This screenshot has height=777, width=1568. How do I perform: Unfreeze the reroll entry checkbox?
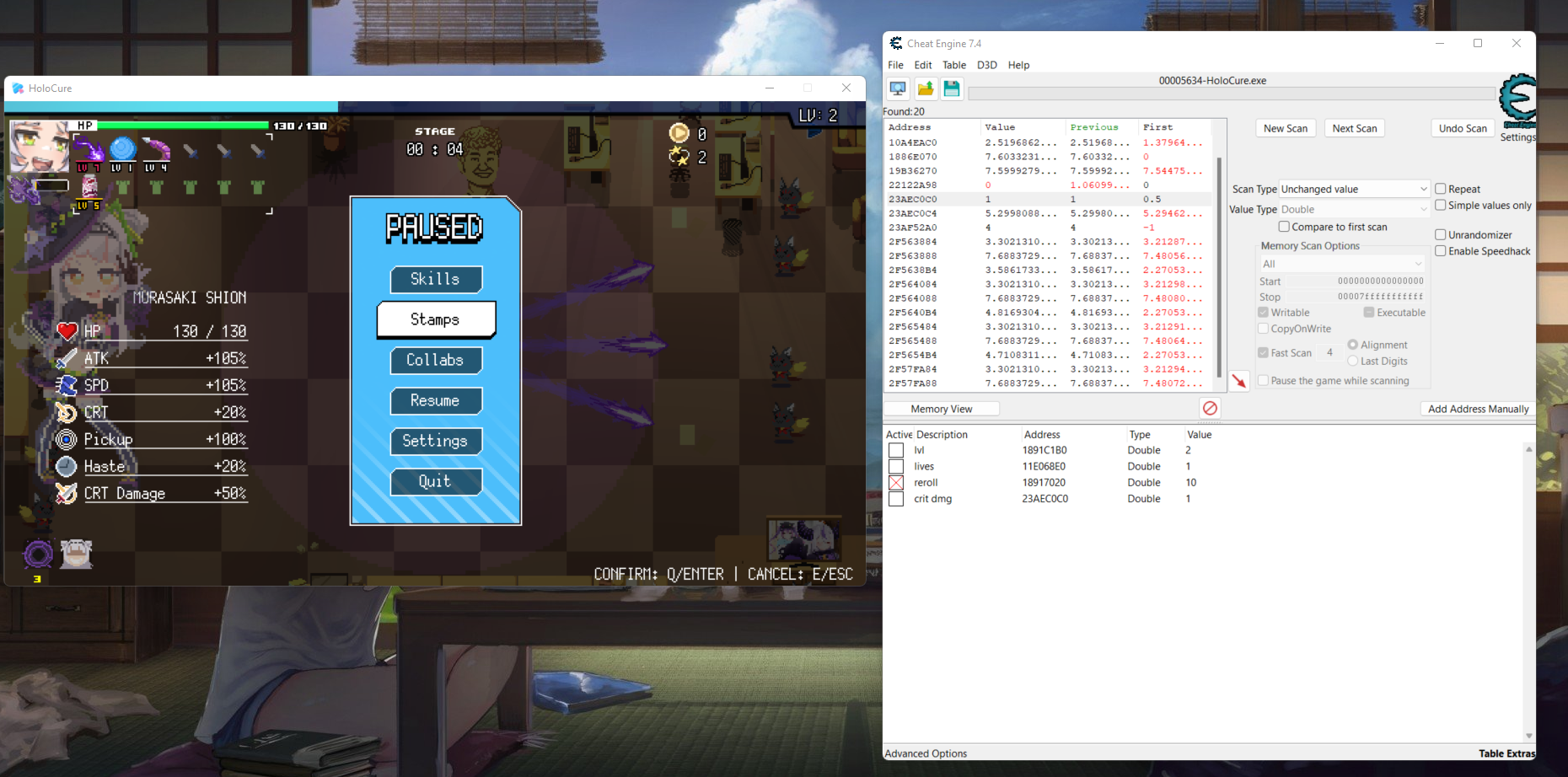click(896, 483)
